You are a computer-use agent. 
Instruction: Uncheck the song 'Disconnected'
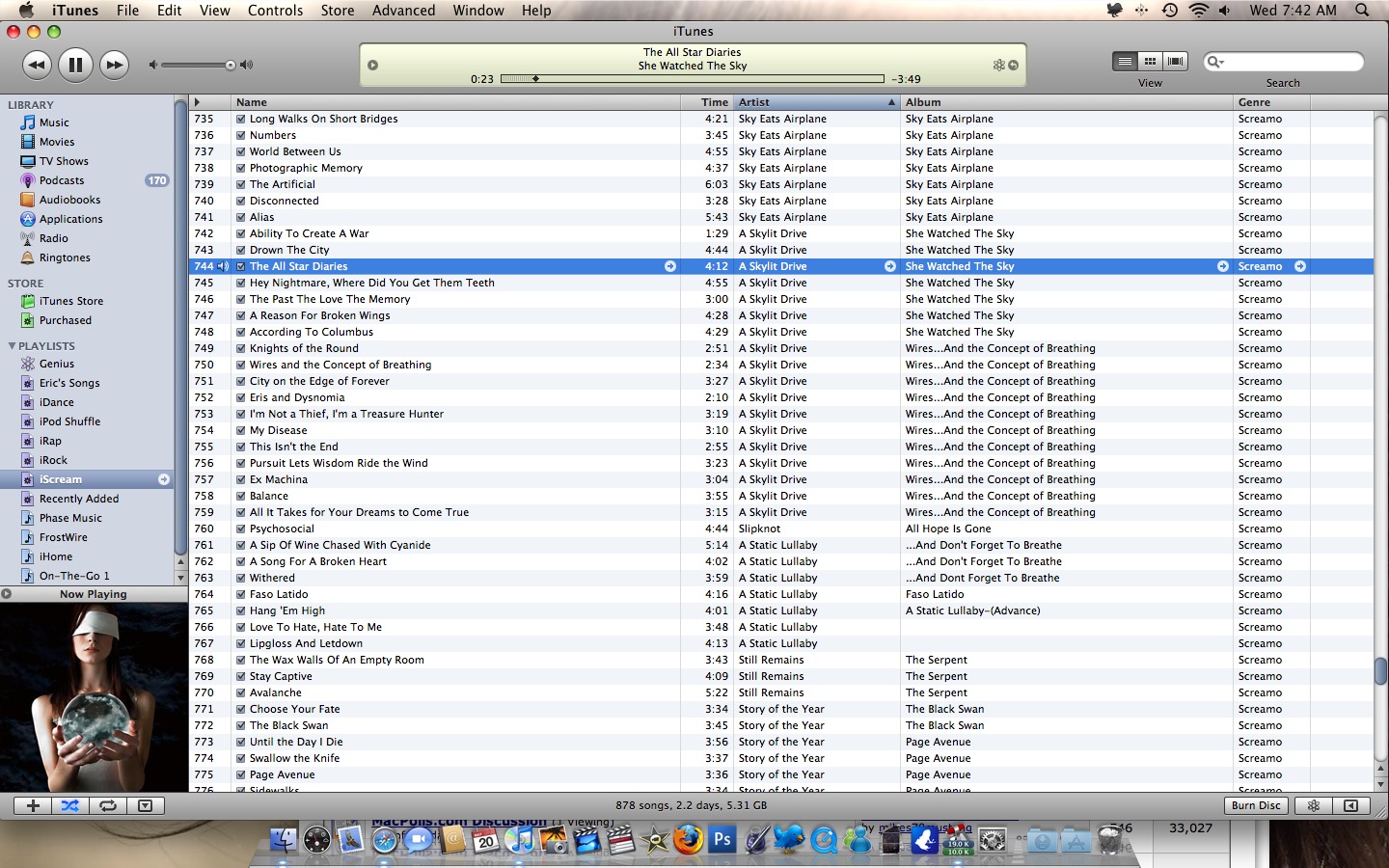point(240,201)
